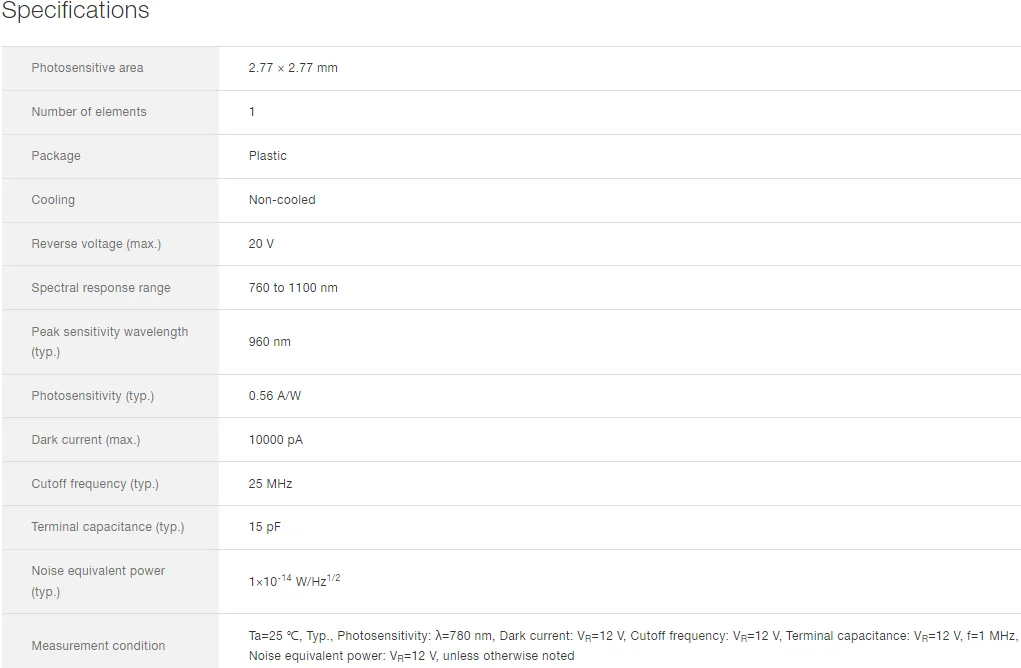Click the Spectral response range label

click(x=101, y=288)
